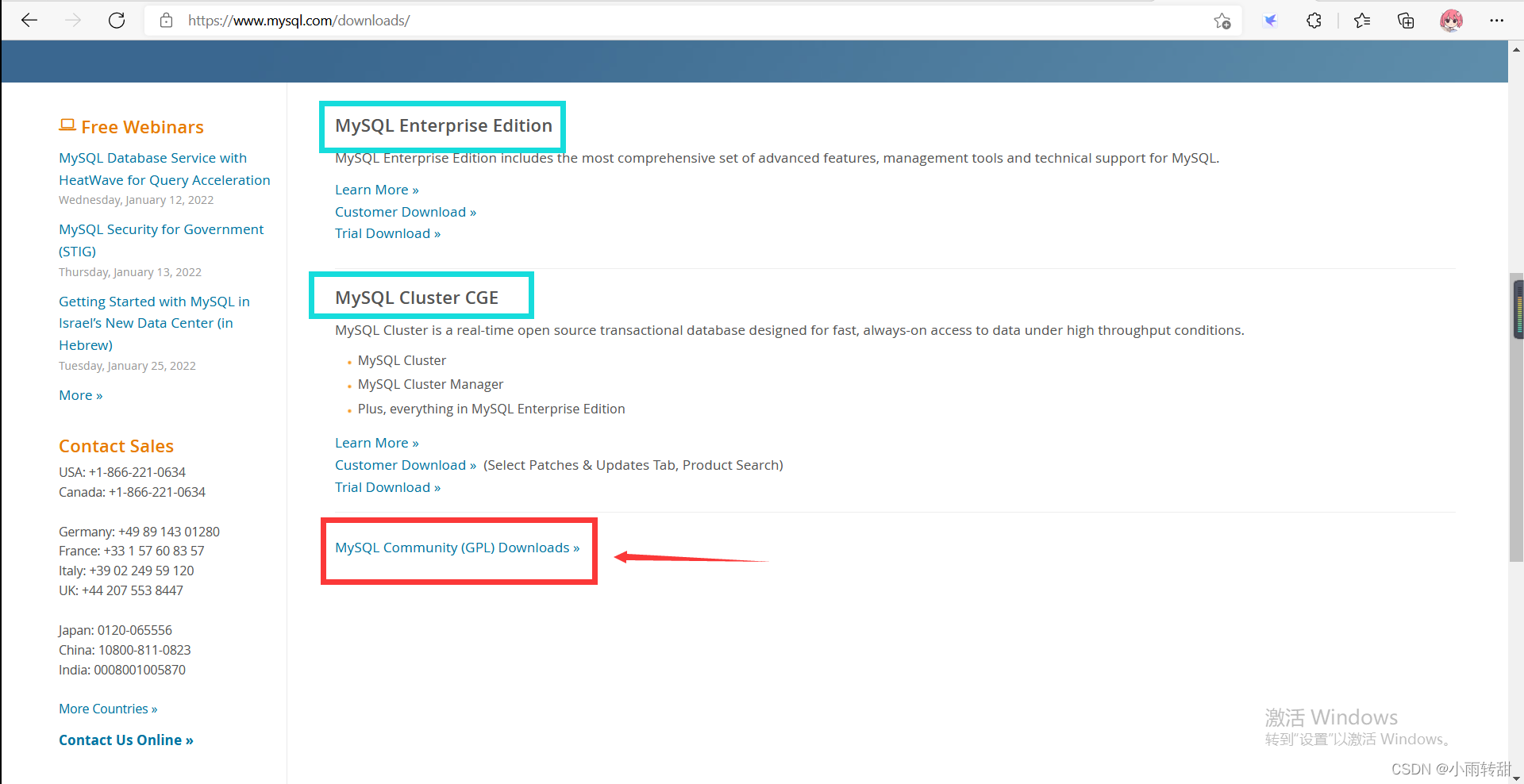View site info via the lock icon
Screen dimensions: 1524x784
tap(166, 21)
